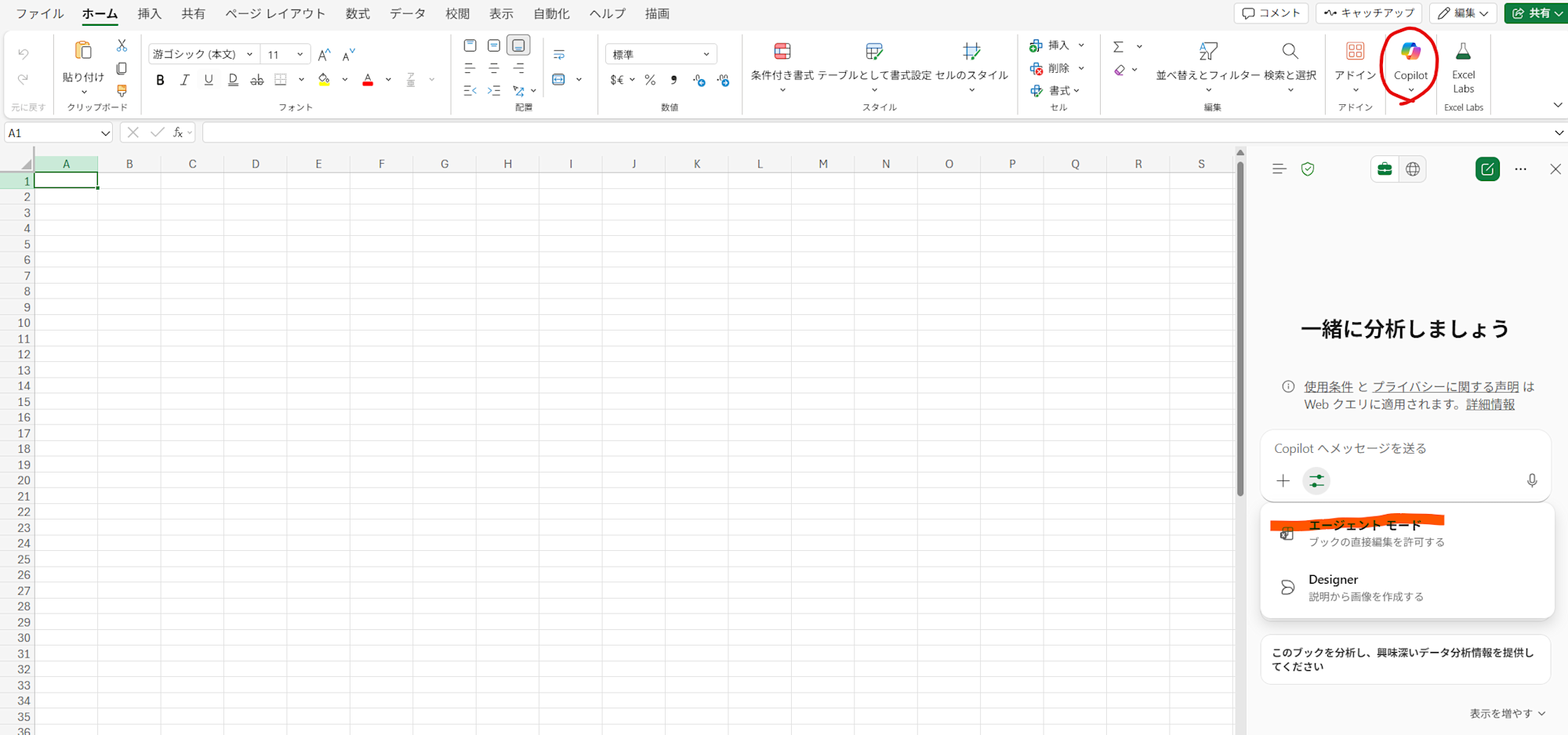Expand 表示を増やす in Copilot pane
The width and height of the screenshot is (1568, 735).
pyautogui.click(x=1508, y=714)
